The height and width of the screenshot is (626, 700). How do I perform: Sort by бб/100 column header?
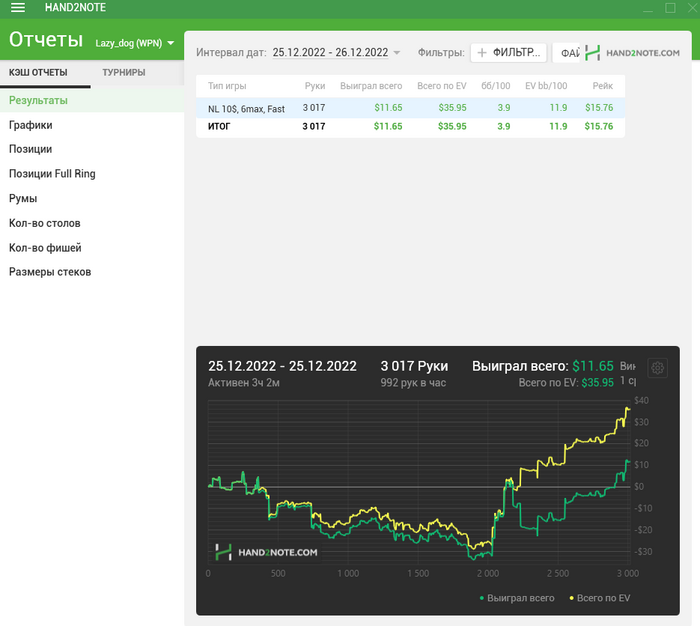click(x=496, y=86)
